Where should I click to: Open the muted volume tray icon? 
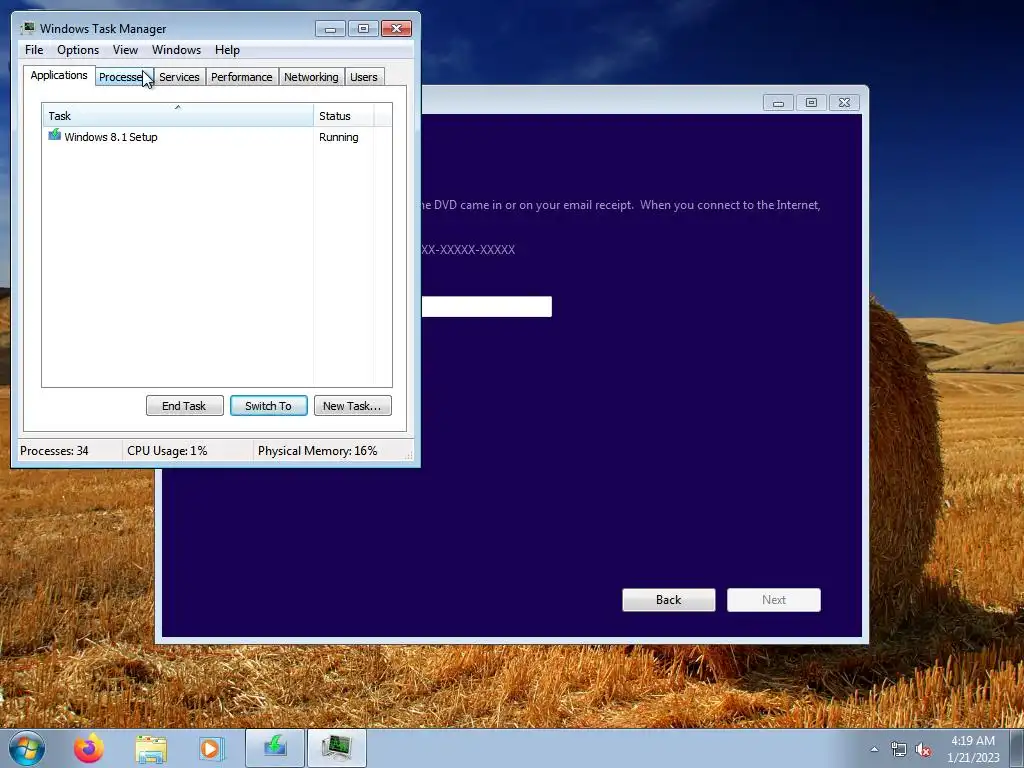pyautogui.click(x=923, y=750)
